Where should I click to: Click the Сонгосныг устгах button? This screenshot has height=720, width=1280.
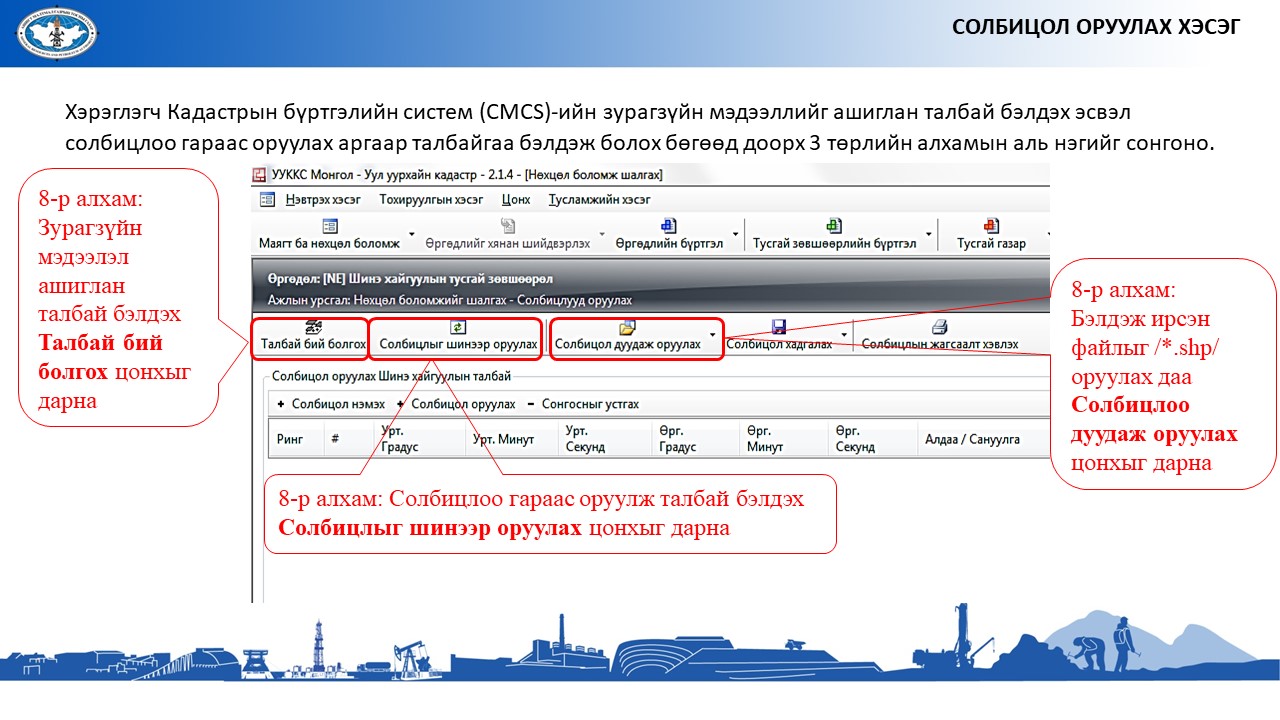click(x=589, y=404)
